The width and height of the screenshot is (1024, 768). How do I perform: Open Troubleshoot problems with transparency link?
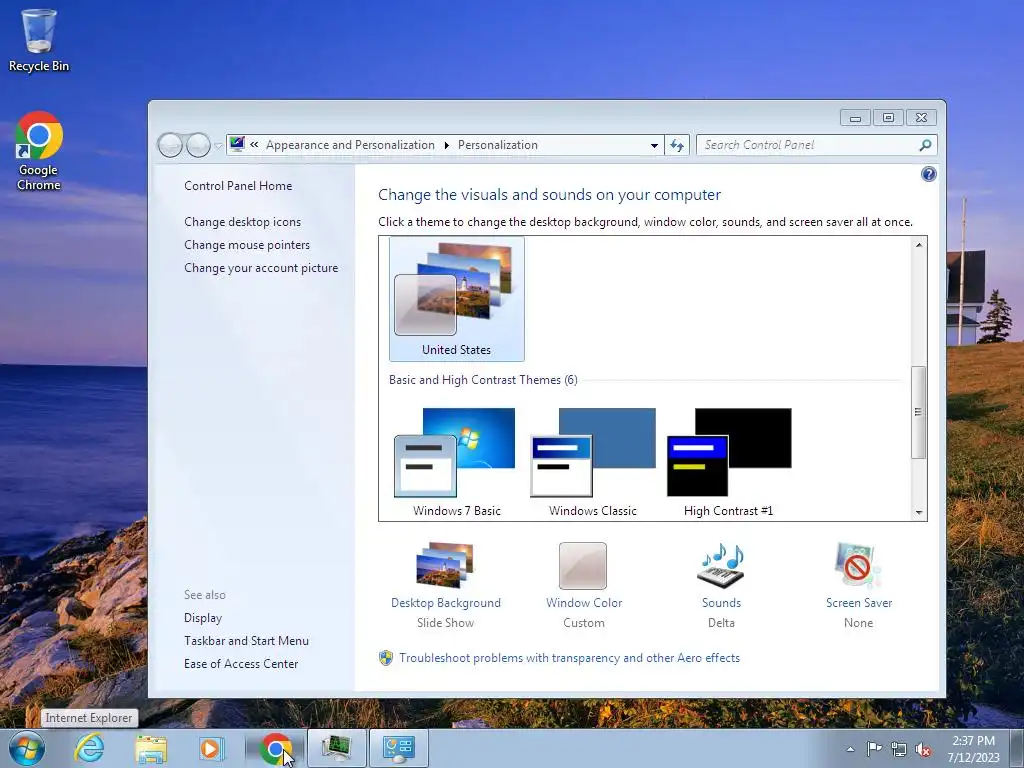[569, 658]
